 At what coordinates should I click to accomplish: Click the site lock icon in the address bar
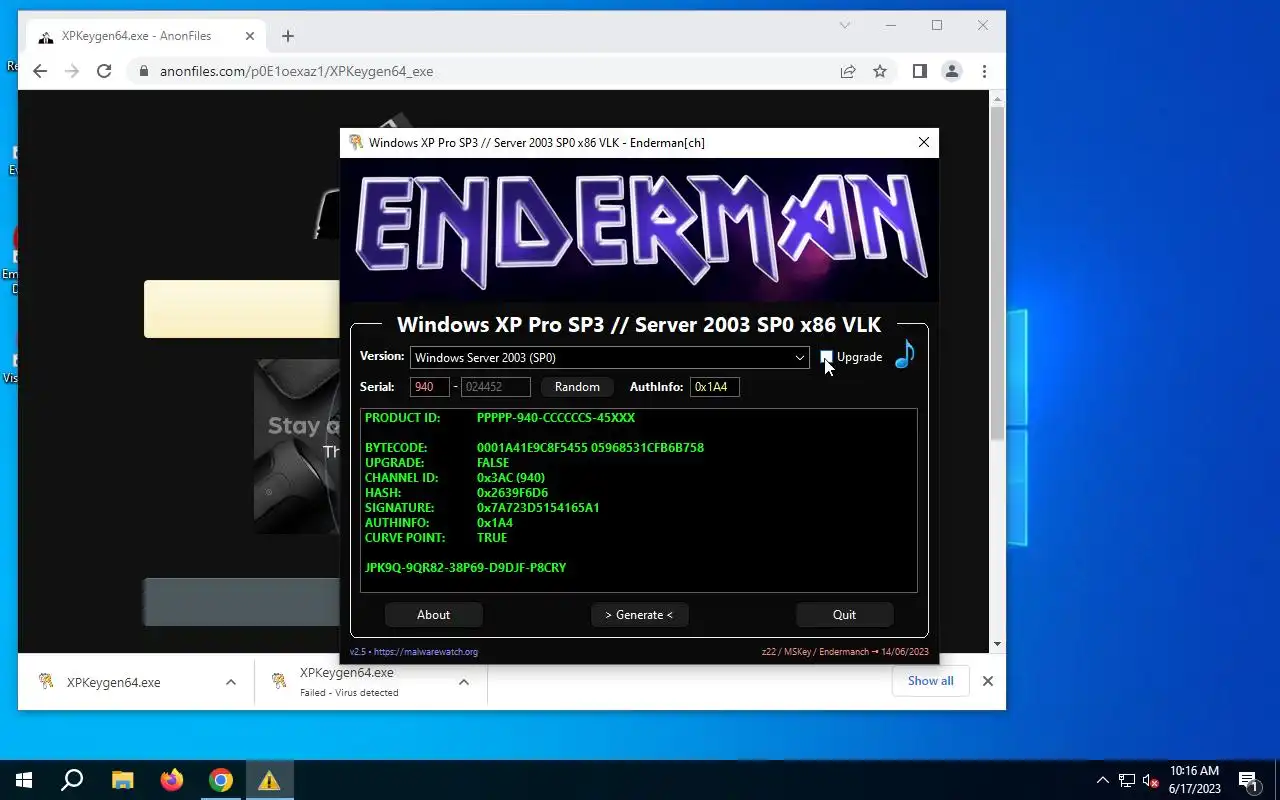click(x=144, y=72)
